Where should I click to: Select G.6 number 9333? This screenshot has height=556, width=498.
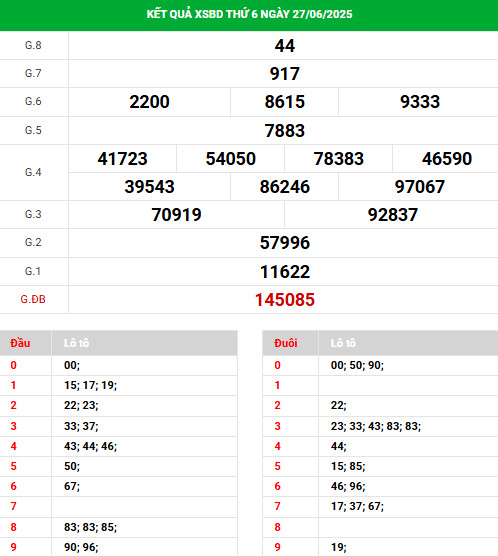(x=420, y=102)
